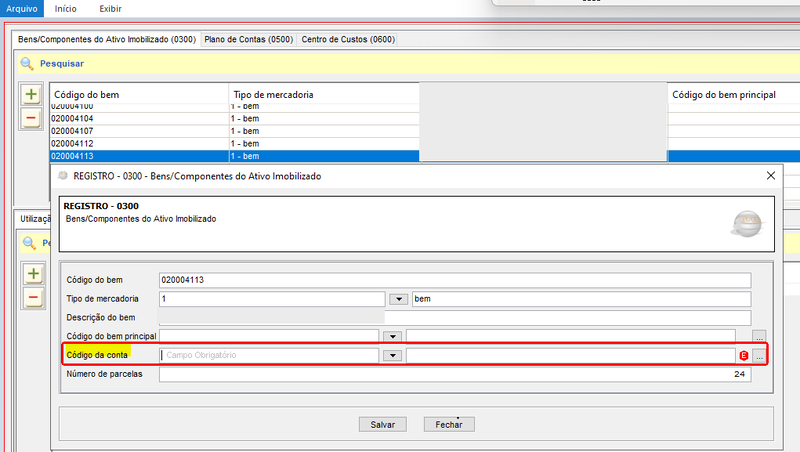This screenshot has width=800, height=452.
Task: Select the Bens/Componentes do Ativo Imobilizado (0300) tab
Action: click(x=107, y=39)
